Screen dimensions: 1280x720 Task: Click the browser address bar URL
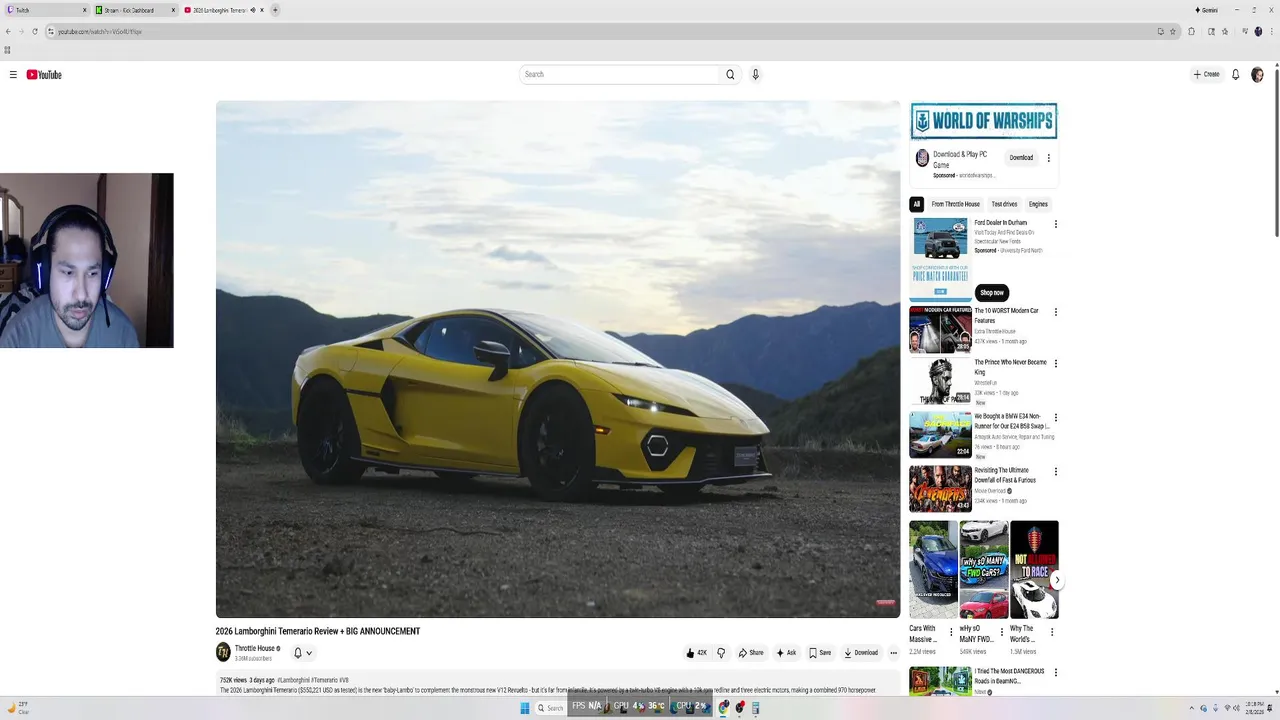pyautogui.click(x=99, y=31)
